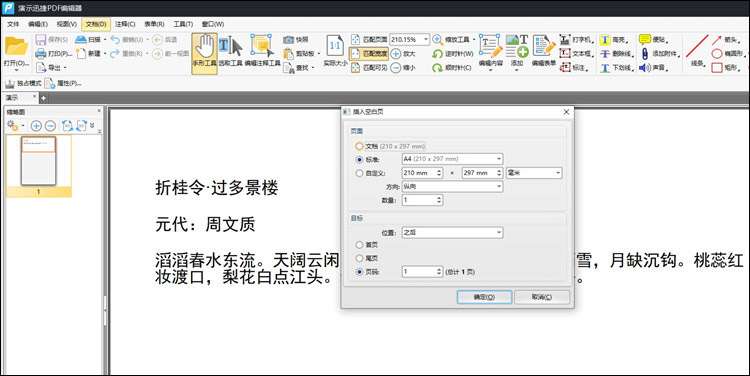Open the Document (文档) menu
Image resolution: width=750 pixels, height=376 pixels.
[x=96, y=24]
